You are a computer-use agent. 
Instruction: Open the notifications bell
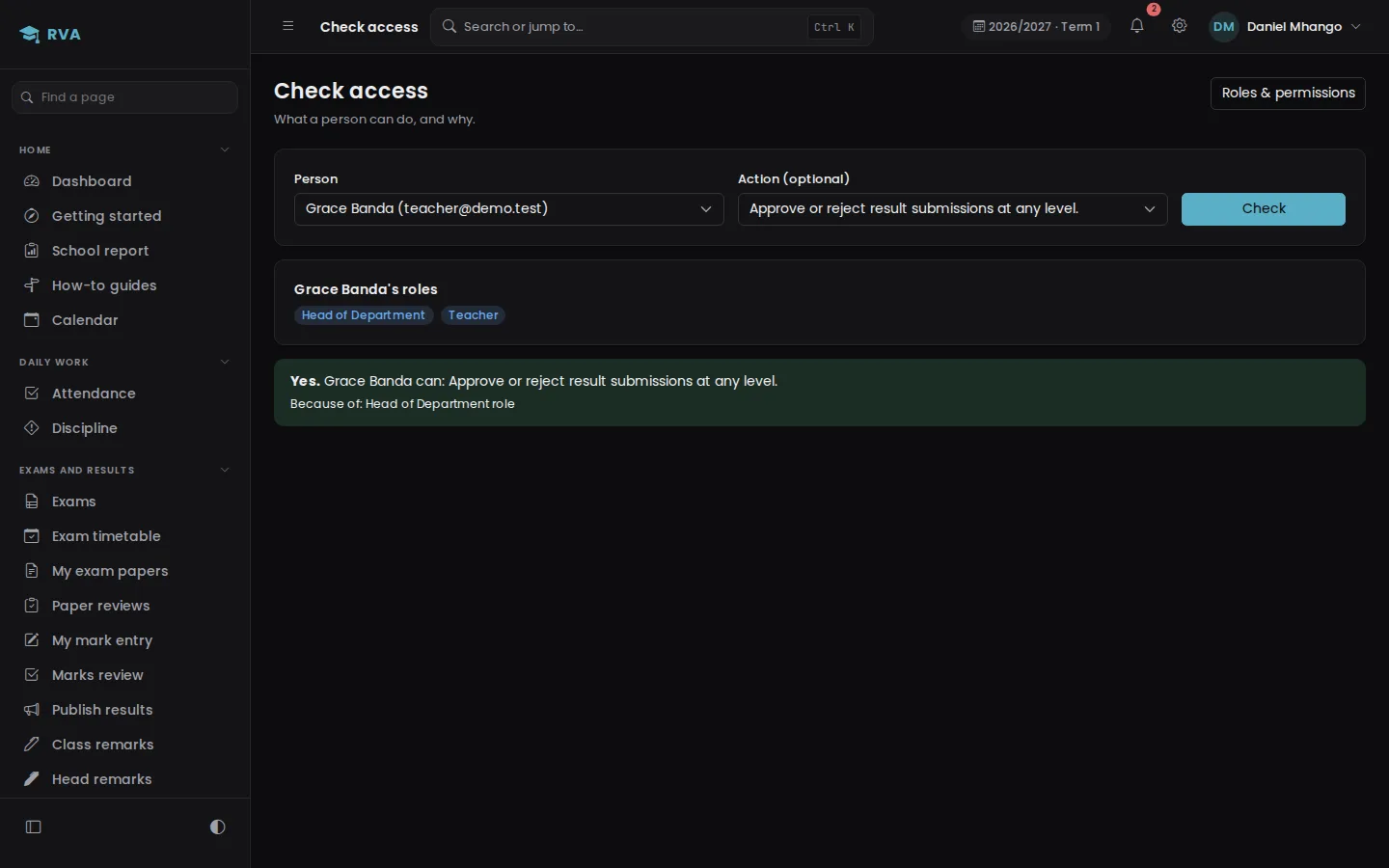1137,26
